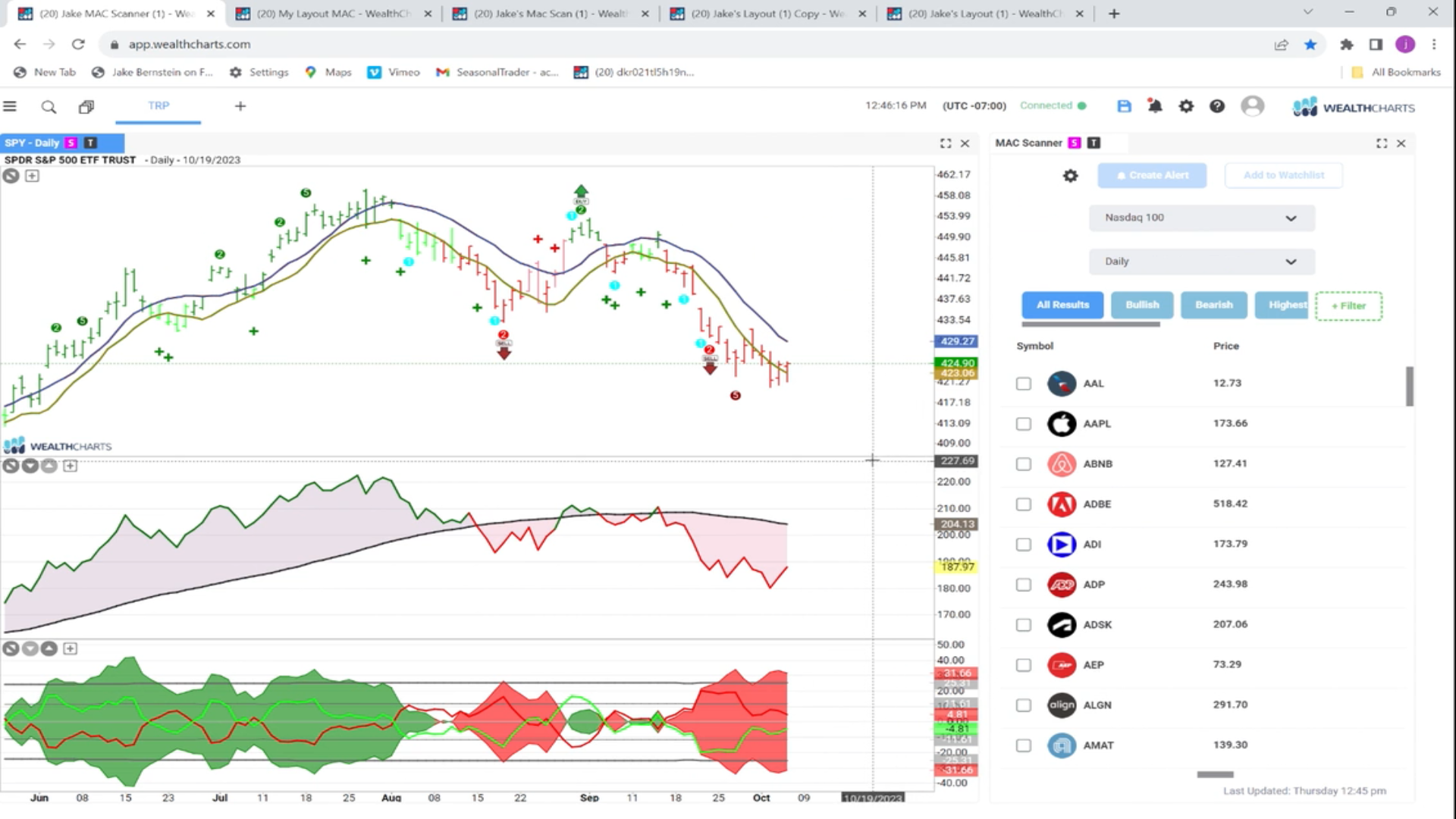Viewport: 1456px width, 819px height.
Task: Add indicator to bottom pane
Action: [x=70, y=648]
